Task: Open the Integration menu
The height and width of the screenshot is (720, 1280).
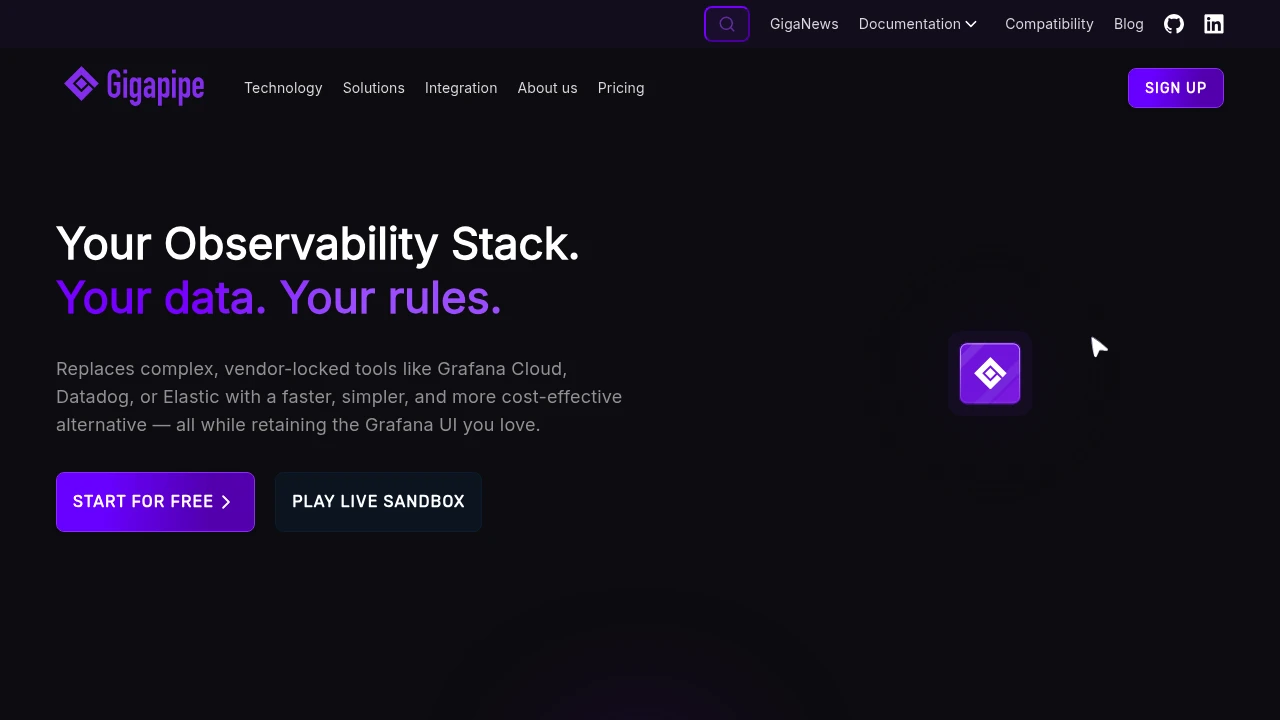Action: (461, 88)
